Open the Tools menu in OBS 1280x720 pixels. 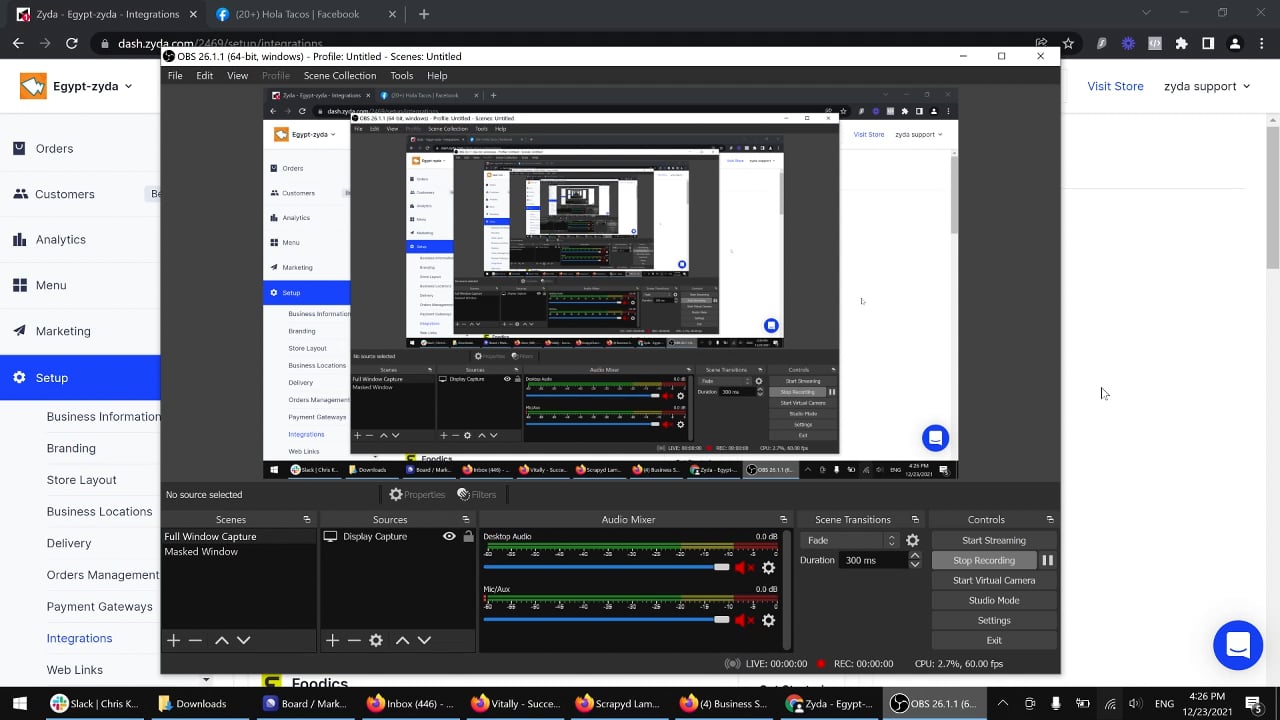click(401, 76)
